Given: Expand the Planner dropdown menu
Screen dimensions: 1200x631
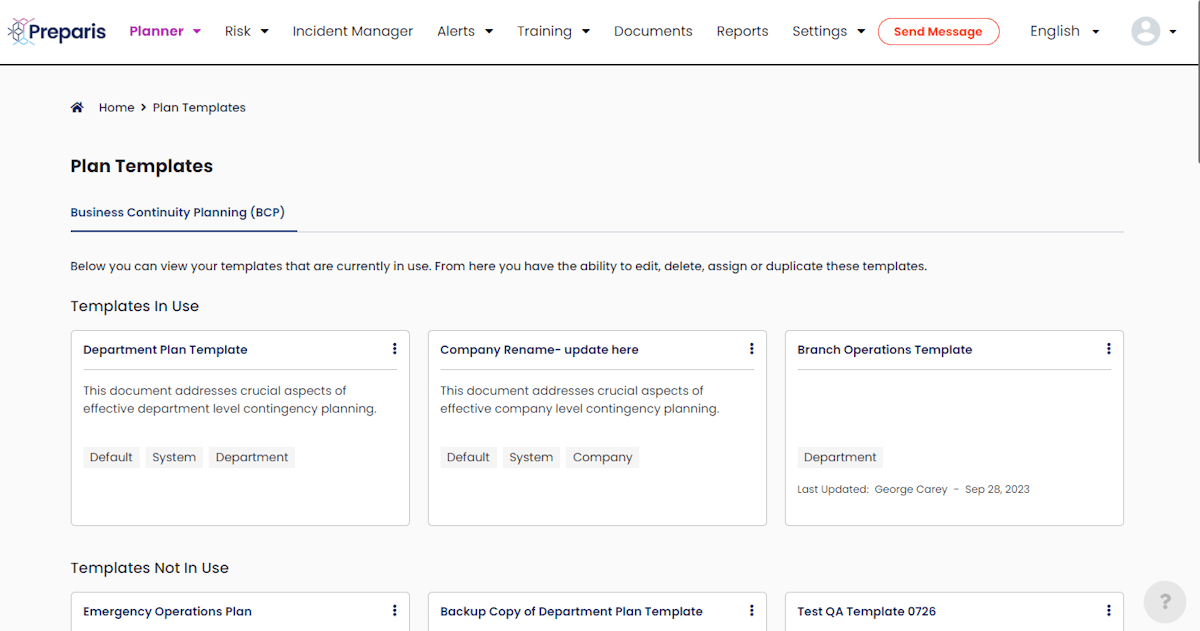Looking at the screenshot, I should (165, 31).
